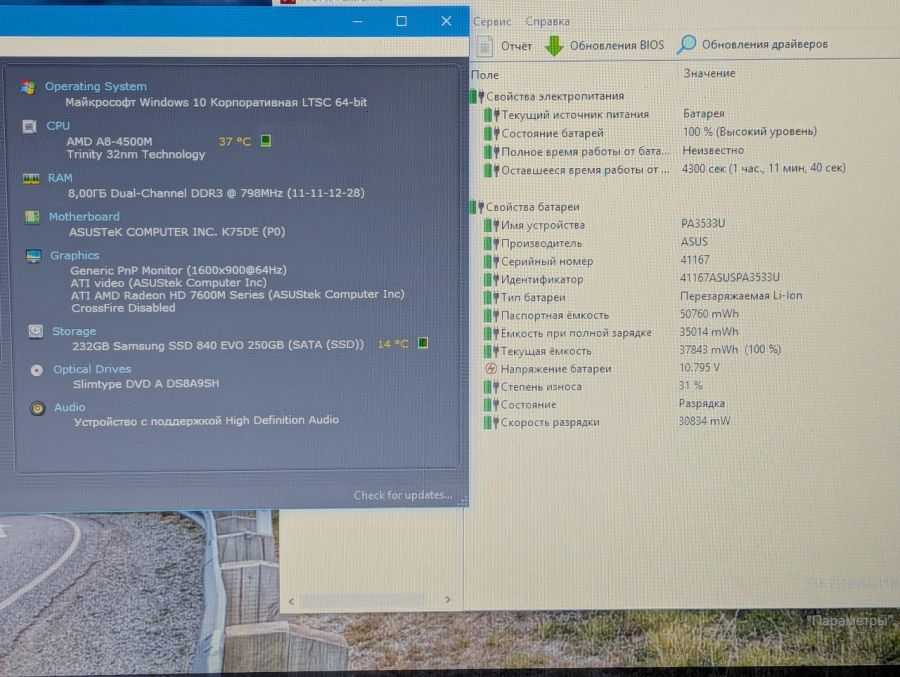Click the CPU chip icon
Screen dimensions: 900x677
tap(29, 126)
